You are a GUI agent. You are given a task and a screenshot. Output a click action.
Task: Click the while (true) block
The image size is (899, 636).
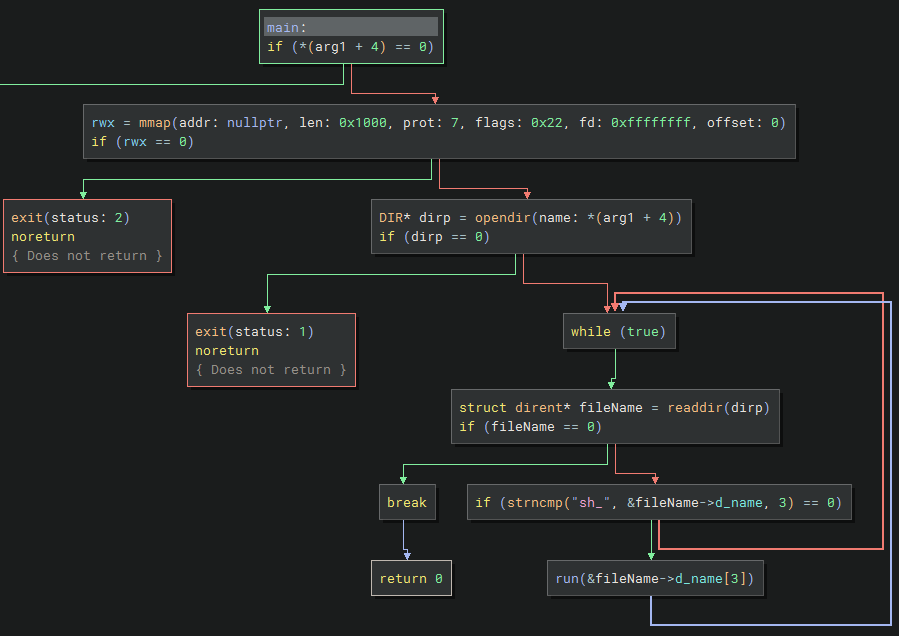tap(619, 332)
